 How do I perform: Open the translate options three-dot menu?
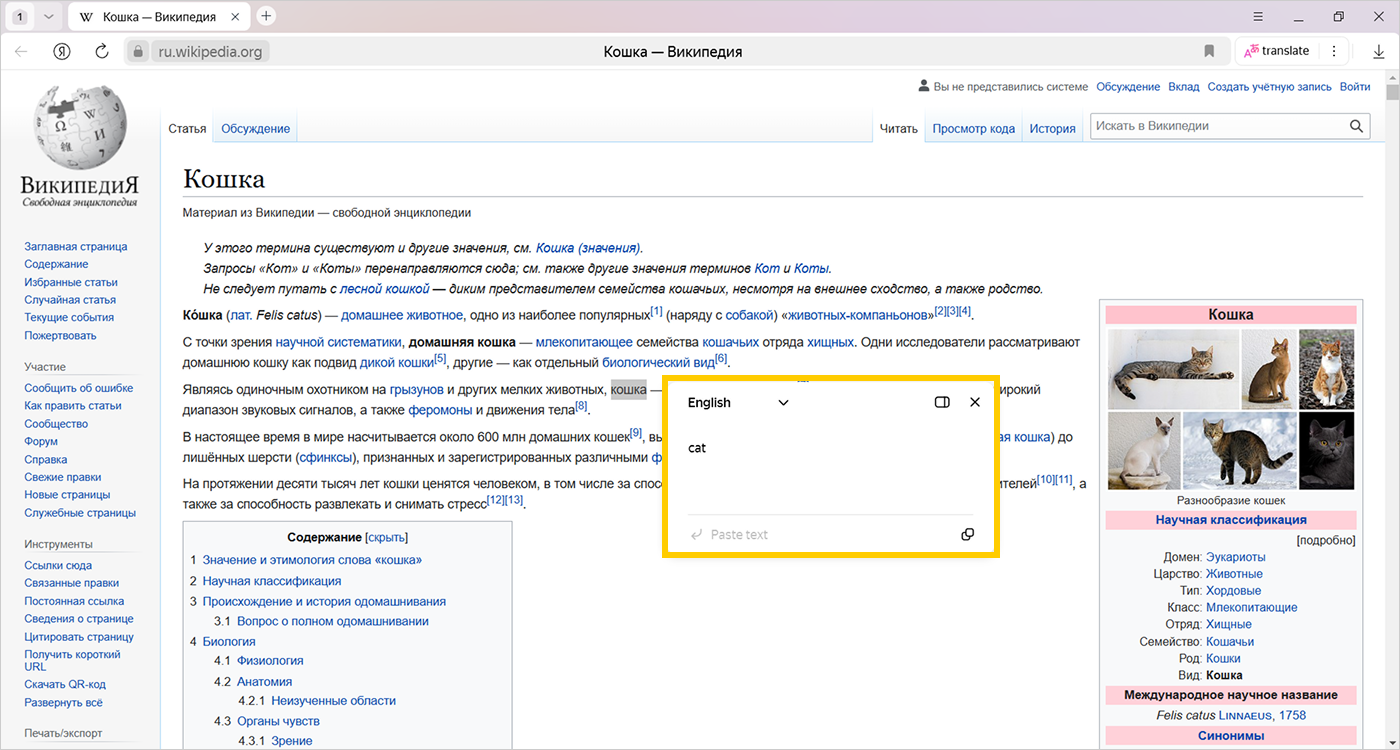[x=1333, y=51]
